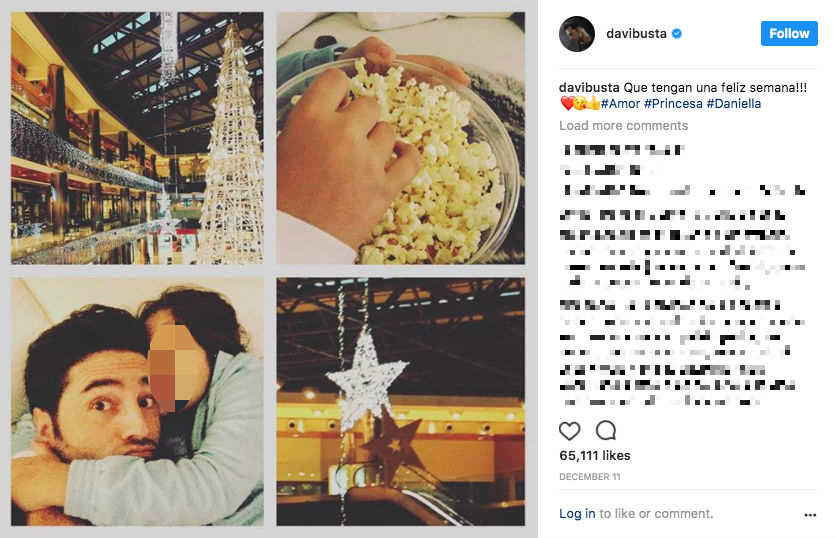Image resolution: width=836 pixels, height=538 pixels.
Task: Select the popcorn bowl photo
Action: [x=400, y=138]
